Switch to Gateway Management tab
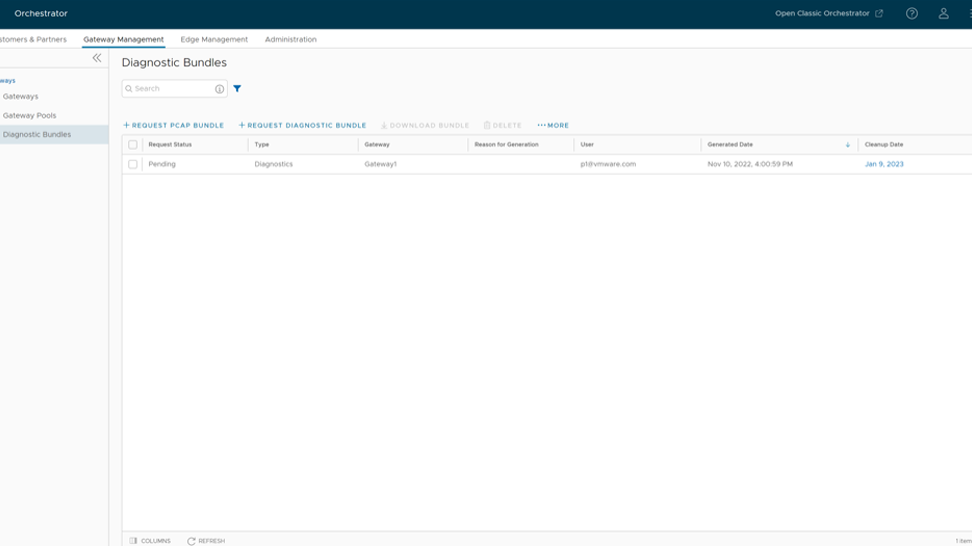The width and height of the screenshot is (972, 546). pos(123,39)
